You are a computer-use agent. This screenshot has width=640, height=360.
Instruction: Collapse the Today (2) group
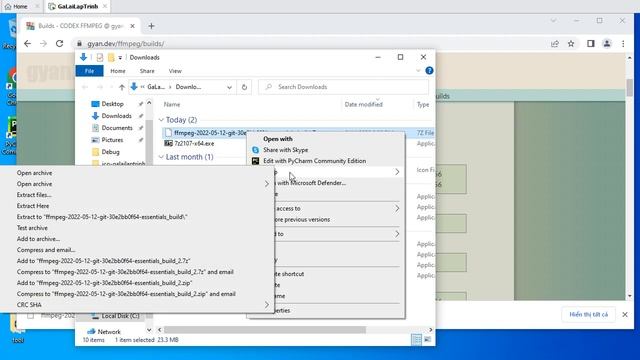(x=161, y=120)
